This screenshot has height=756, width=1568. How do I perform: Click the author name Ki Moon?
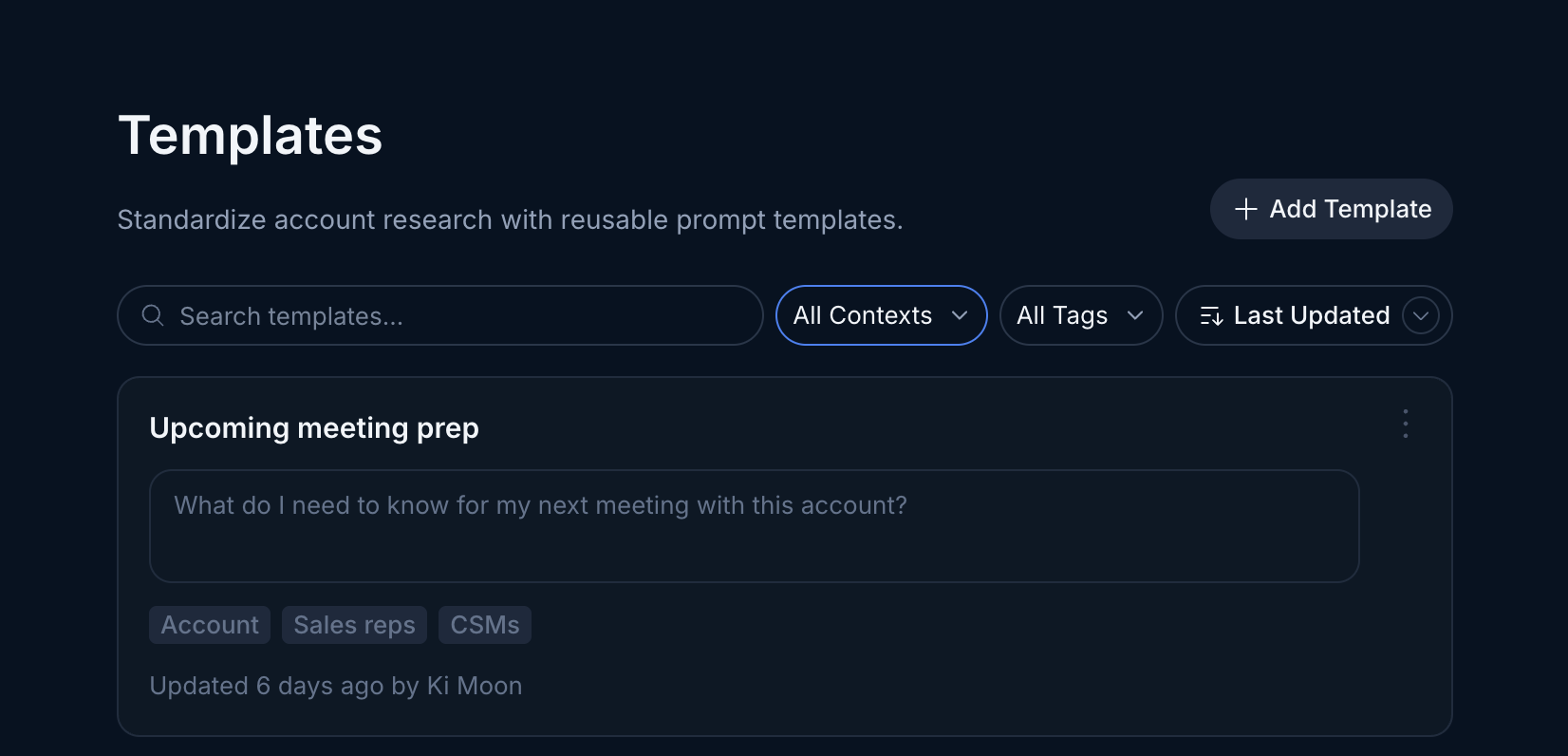pyautogui.click(x=475, y=686)
